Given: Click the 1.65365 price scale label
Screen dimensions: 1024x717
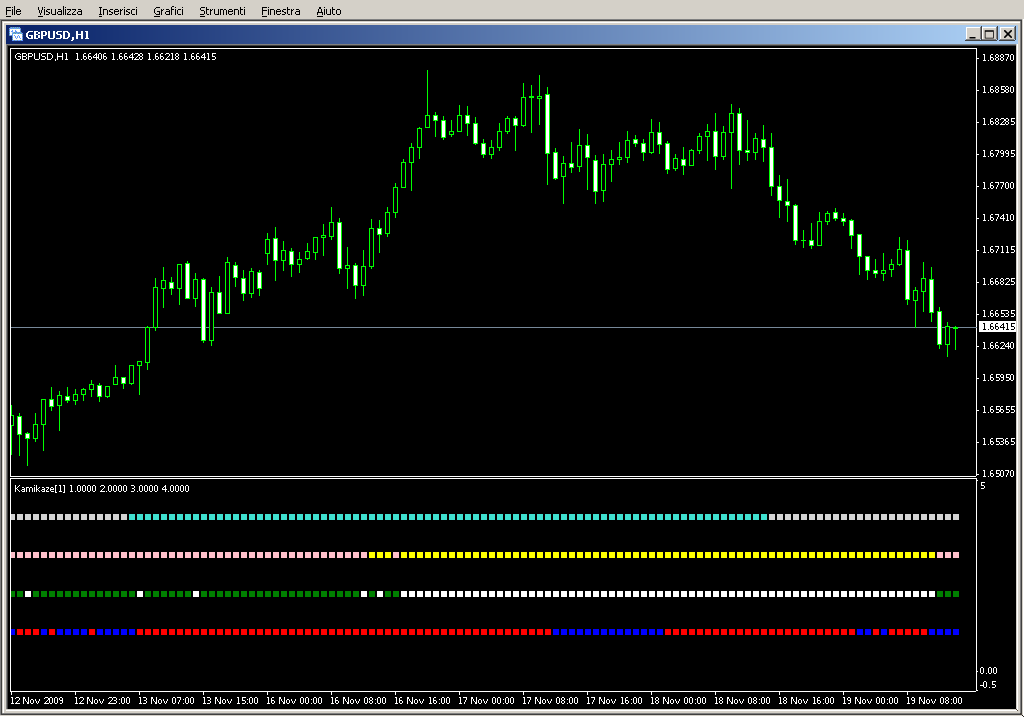Looking at the screenshot, I should [999, 441].
